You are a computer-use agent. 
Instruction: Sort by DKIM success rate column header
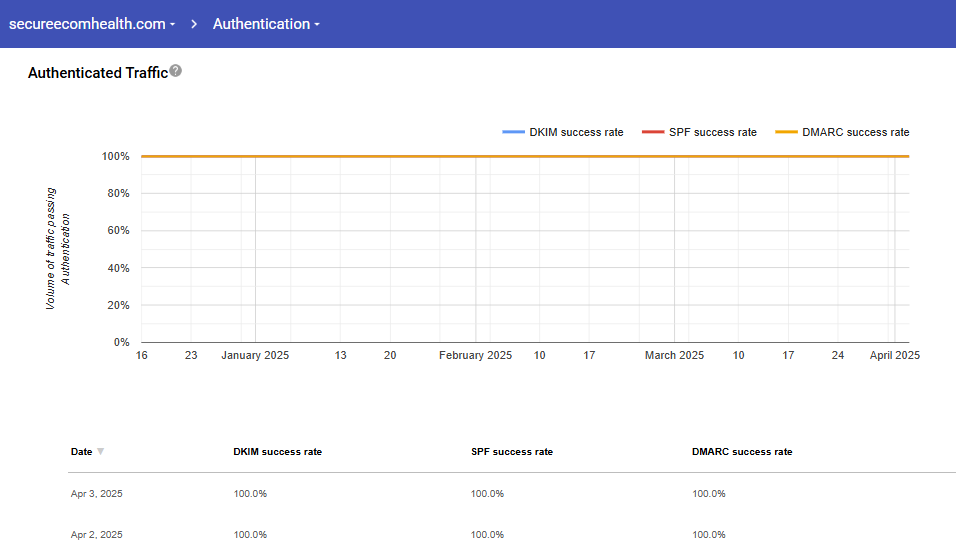click(x=277, y=452)
